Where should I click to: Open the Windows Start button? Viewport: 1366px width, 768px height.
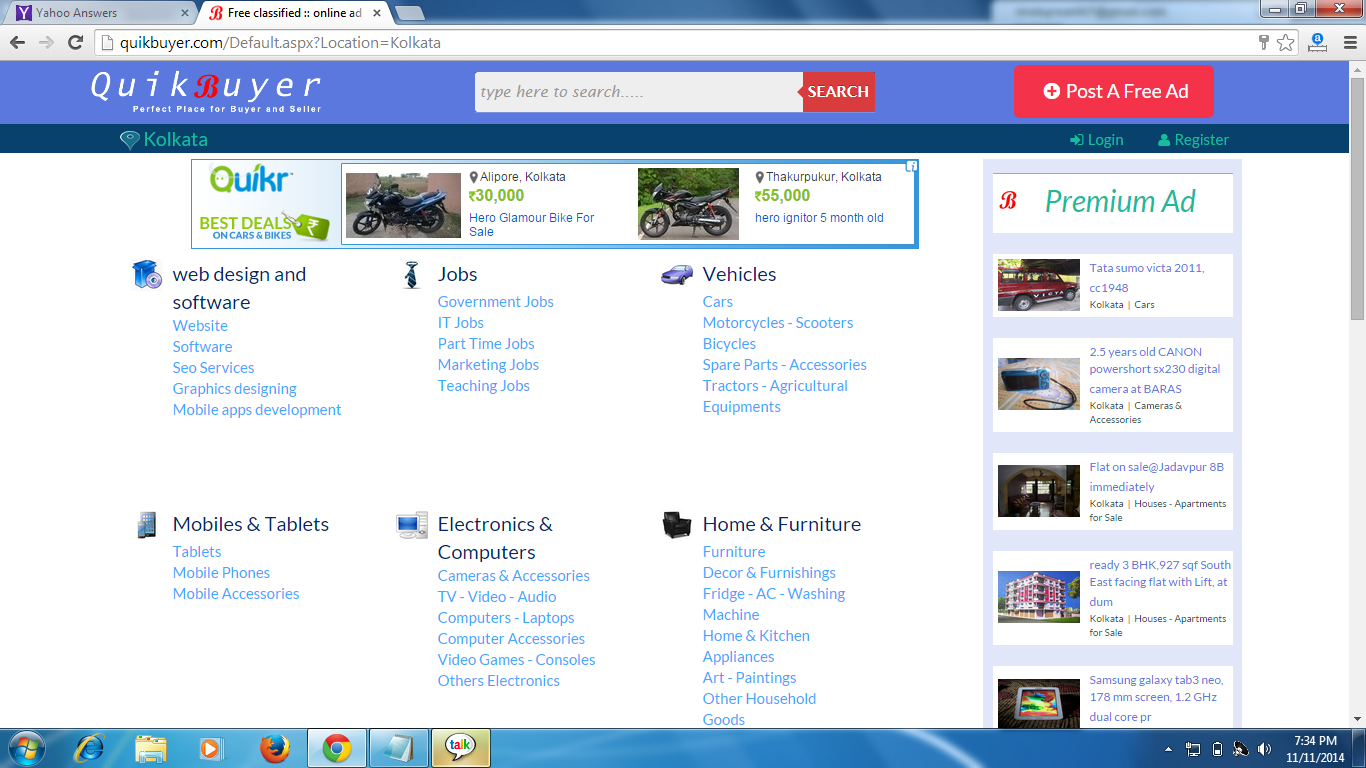(27, 748)
